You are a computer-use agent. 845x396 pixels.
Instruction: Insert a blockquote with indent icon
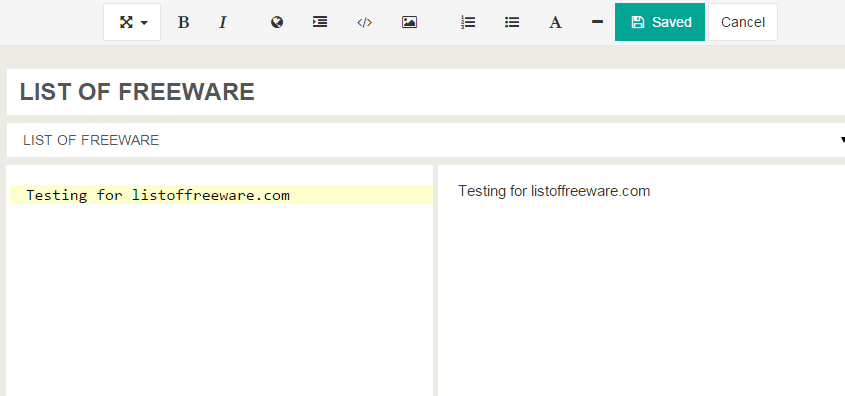coord(320,22)
